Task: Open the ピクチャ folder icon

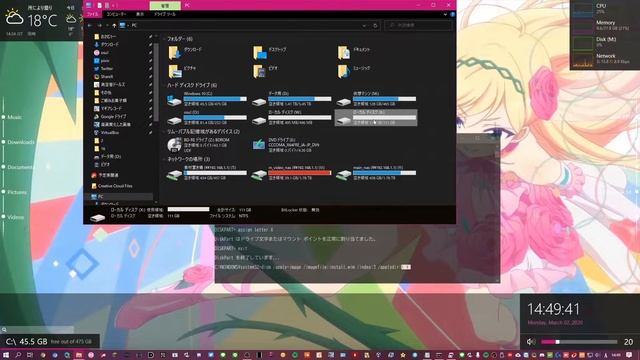Action: tap(175, 71)
